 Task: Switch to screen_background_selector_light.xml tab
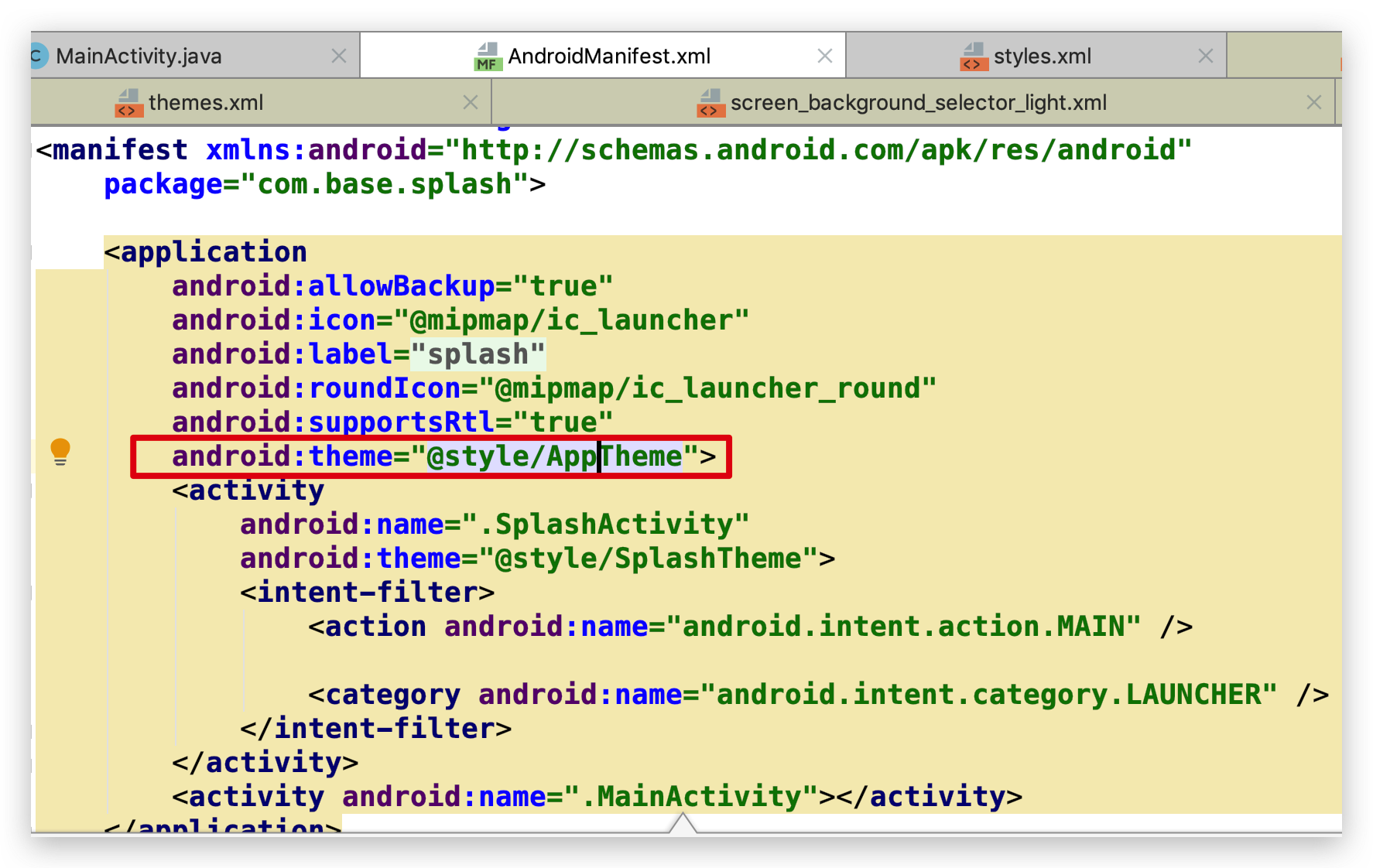[913, 102]
